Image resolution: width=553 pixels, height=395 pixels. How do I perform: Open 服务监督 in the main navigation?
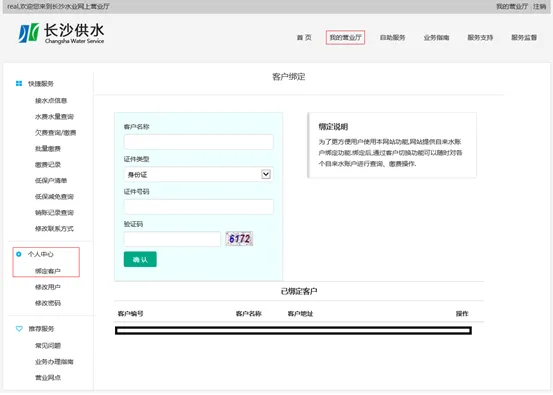[524, 37]
